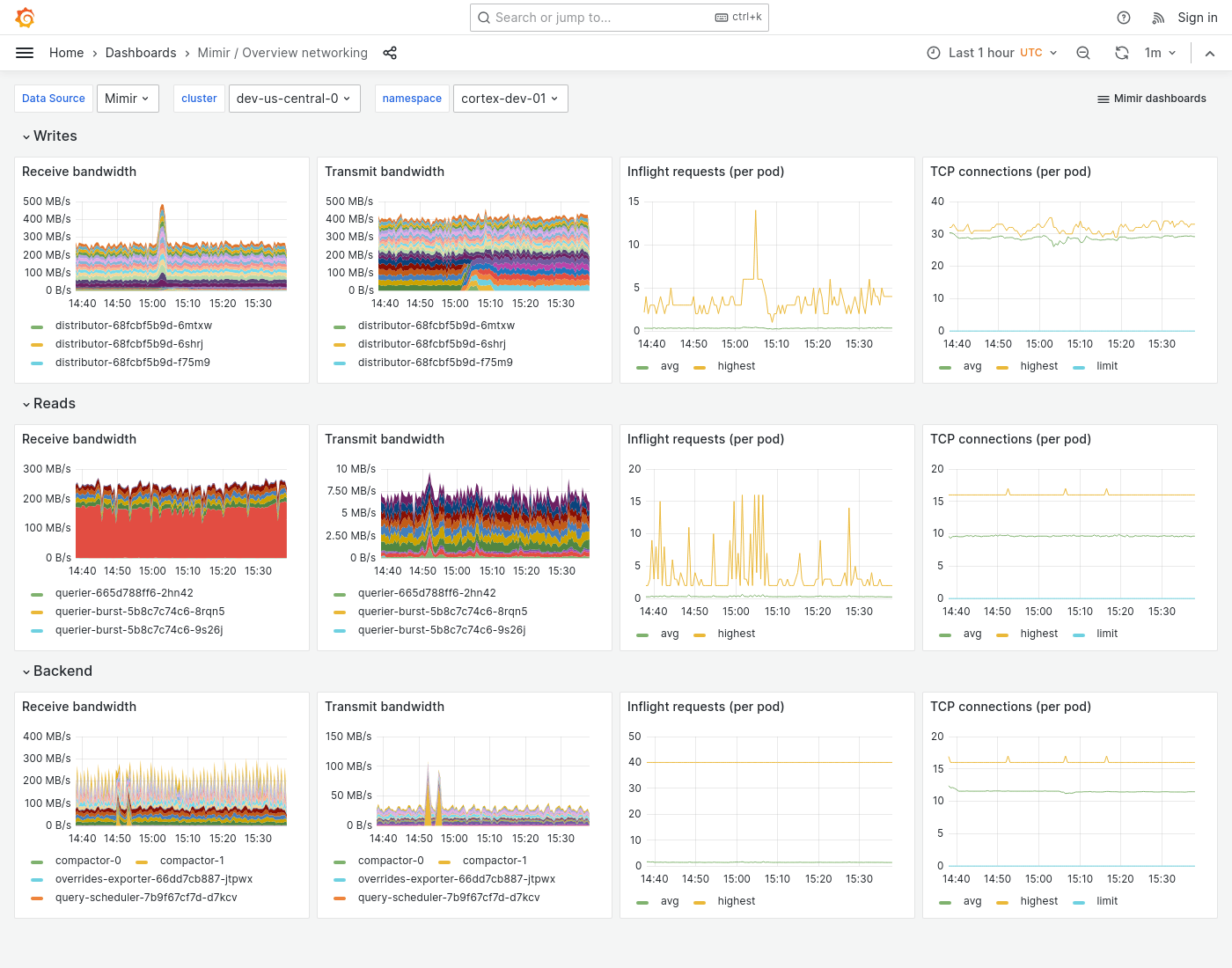
Task: Hide compactor-0 in Backend Receive bandwidth legend
Action: [x=88, y=861]
